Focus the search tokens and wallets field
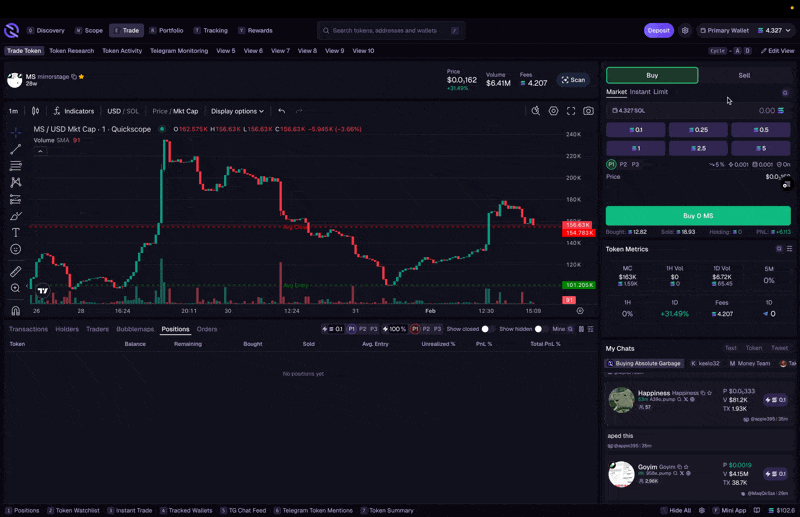The image size is (800, 517). click(391, 31)
